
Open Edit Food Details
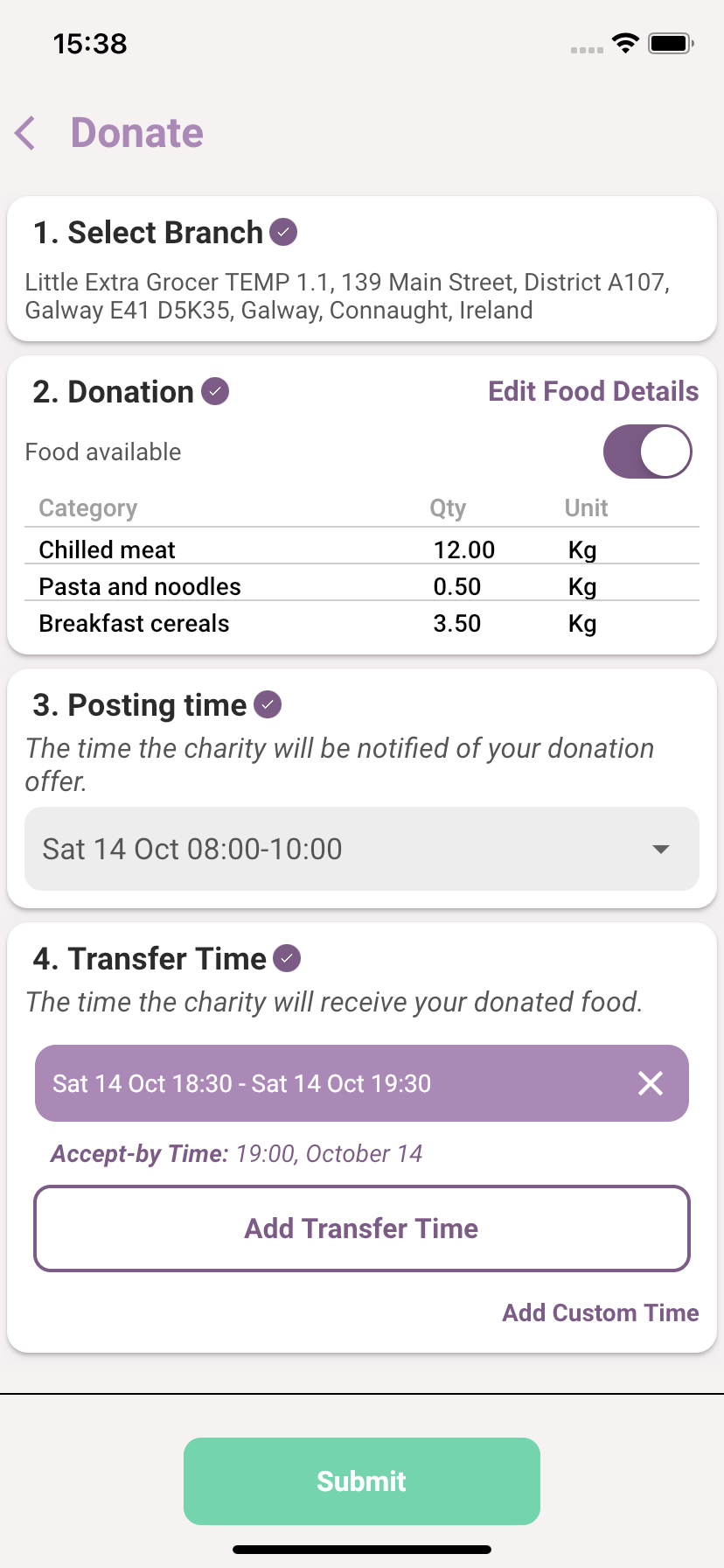tap(593, 391)
